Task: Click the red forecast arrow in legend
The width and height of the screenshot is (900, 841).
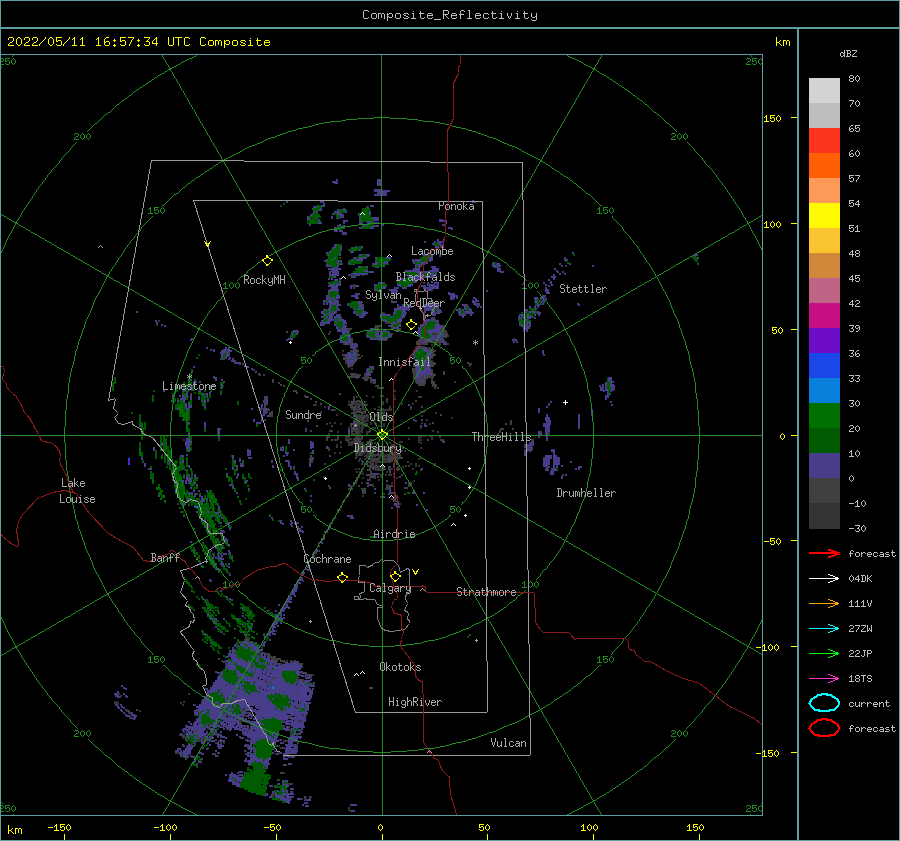Action: click(824, 553)
